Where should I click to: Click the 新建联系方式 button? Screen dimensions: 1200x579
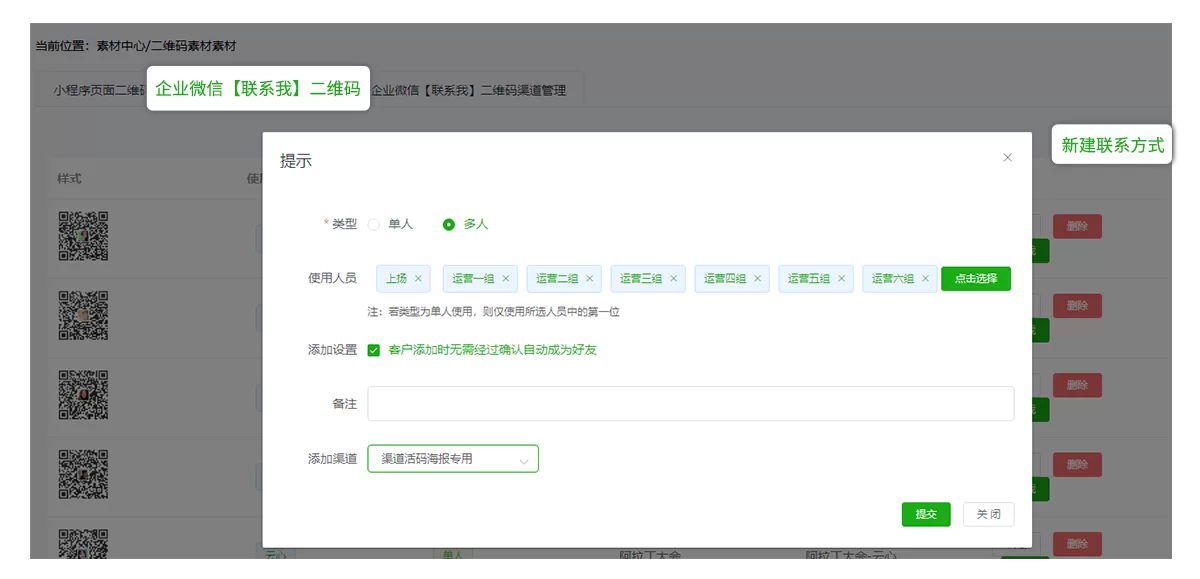click(x=1112, y=144)
